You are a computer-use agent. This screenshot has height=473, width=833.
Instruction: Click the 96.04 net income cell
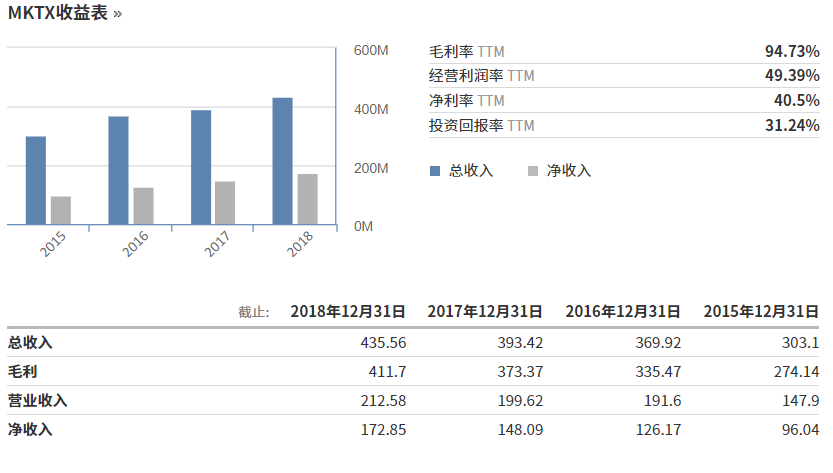point(800,430)
